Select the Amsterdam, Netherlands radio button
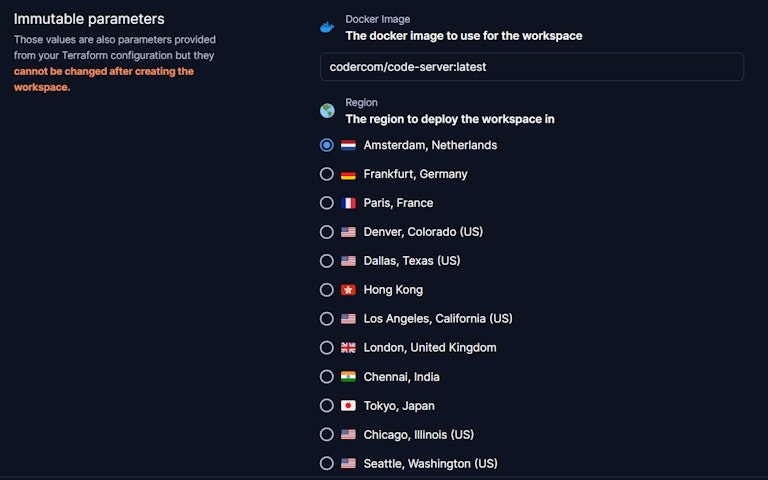768x480 pixels. point(327,145)
